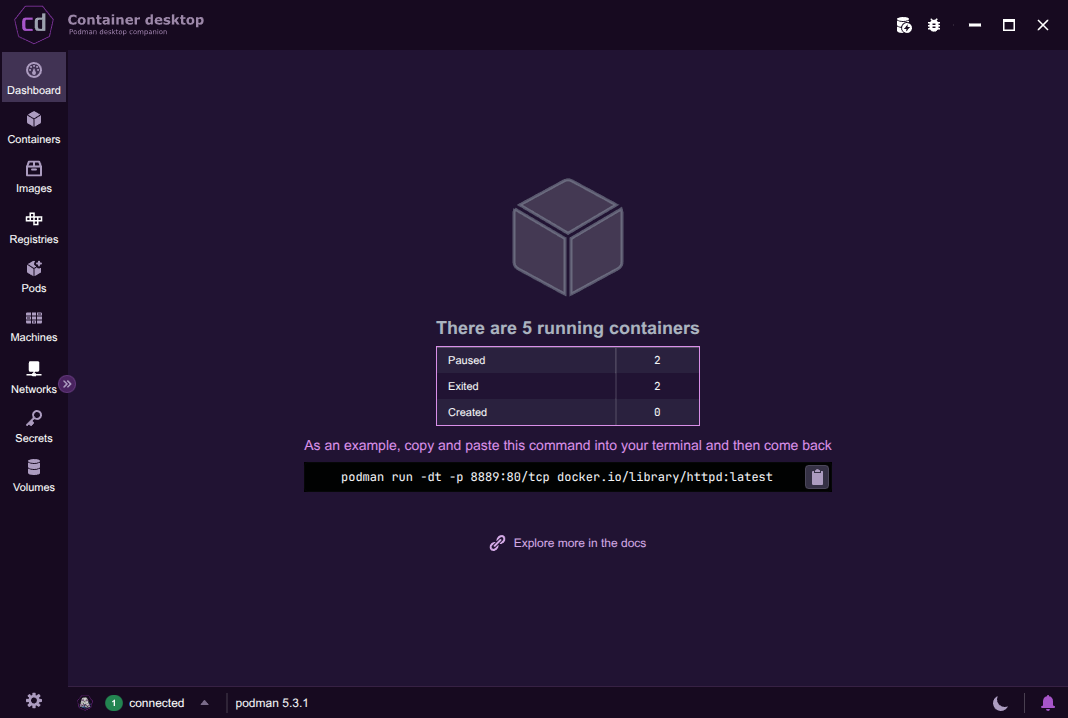Maximize the Container desktop window
The image size is (1068, 718).
[x=1009, y=25]
